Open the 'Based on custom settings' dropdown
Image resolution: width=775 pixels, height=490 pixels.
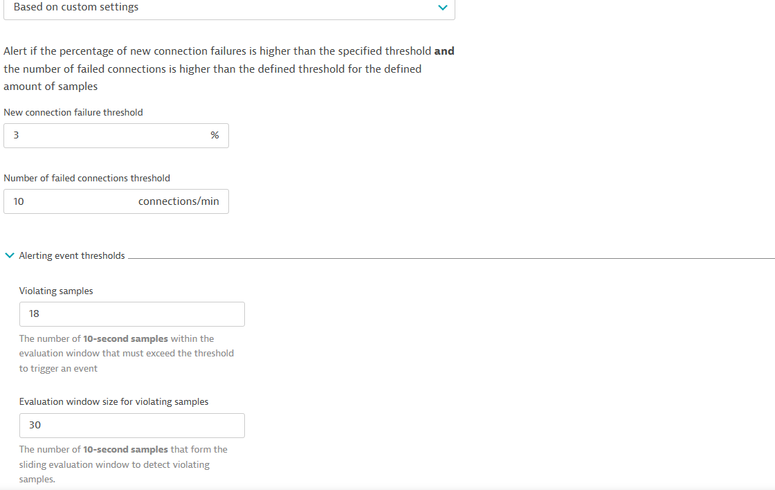coord(228,8)
